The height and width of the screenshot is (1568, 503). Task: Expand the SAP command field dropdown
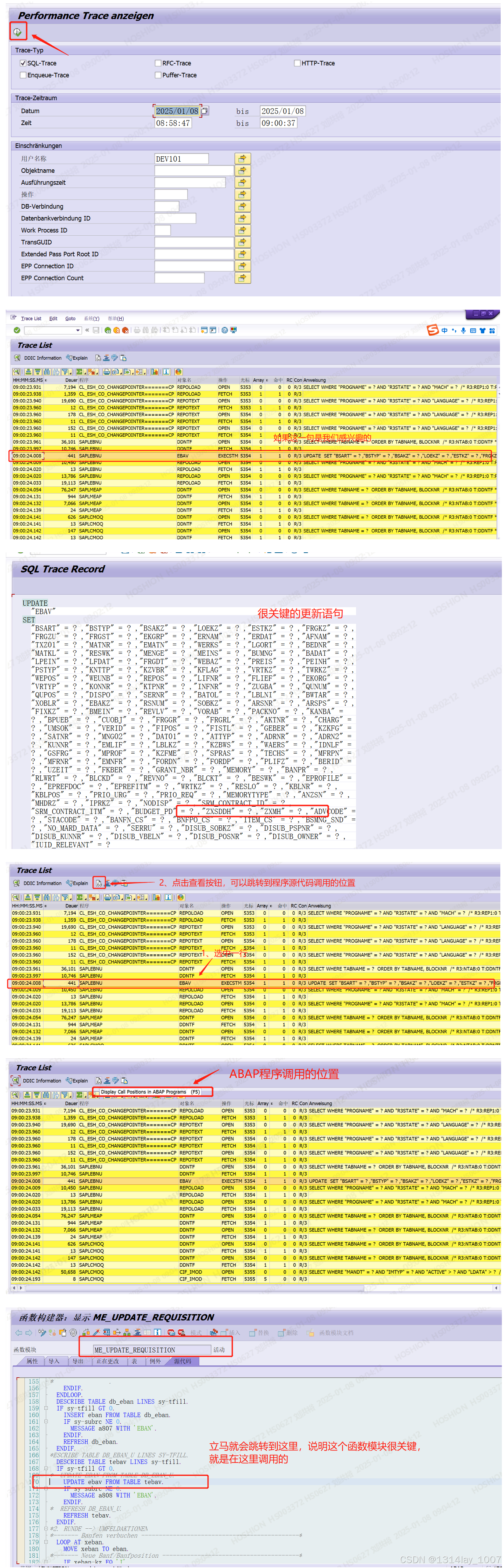[x=79, y=331]
